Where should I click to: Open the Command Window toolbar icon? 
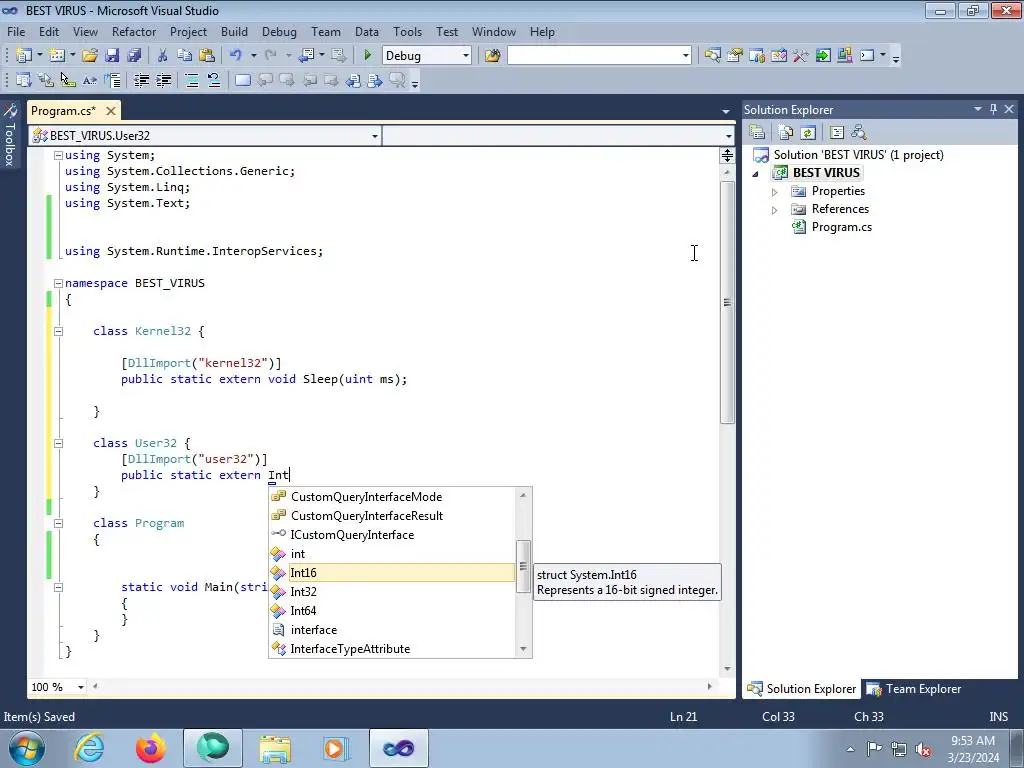pyautogui.click(x=867, y=56)
